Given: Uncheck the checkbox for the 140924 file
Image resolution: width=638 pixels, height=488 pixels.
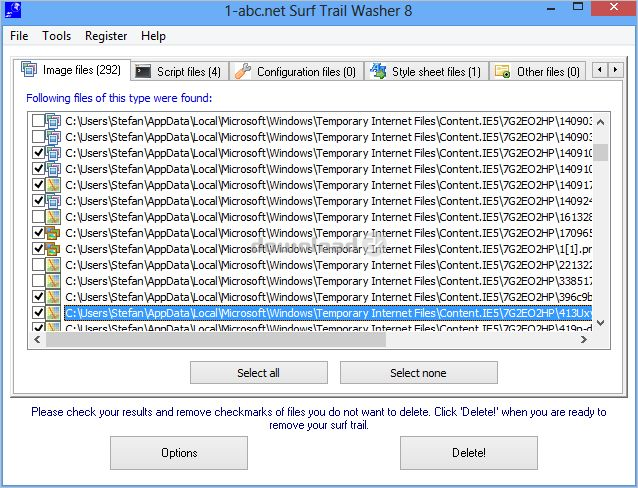Looking at the screenshot, I should [x=38, y=201].
